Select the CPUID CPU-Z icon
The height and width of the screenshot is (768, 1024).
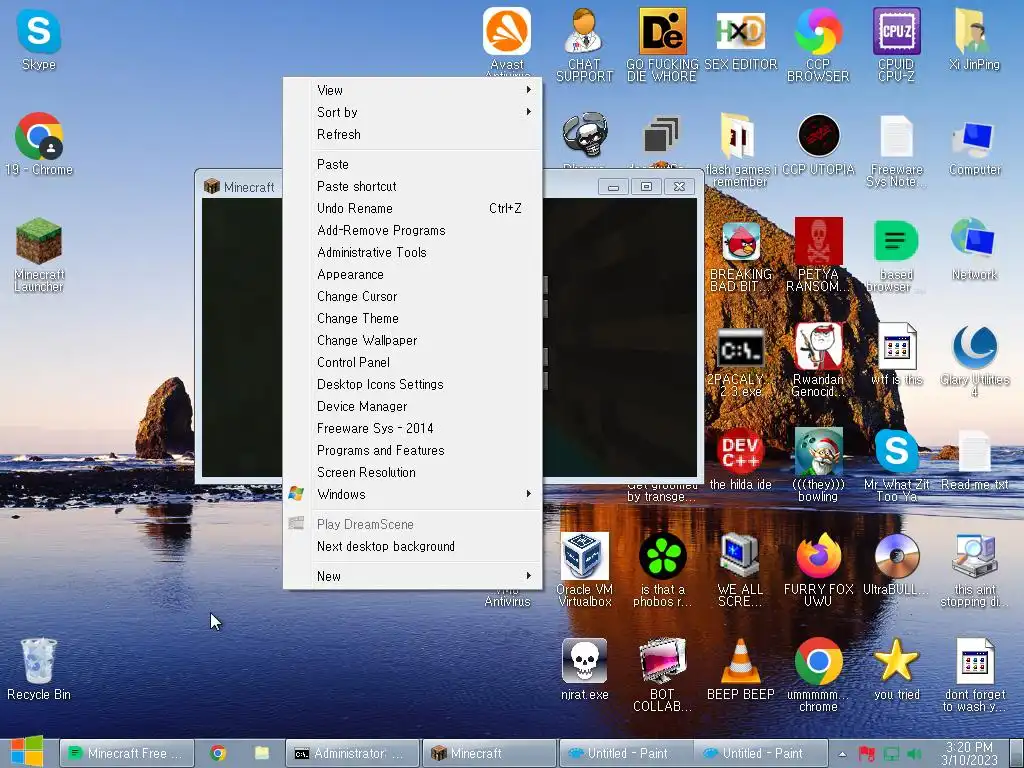coord(896,44)
